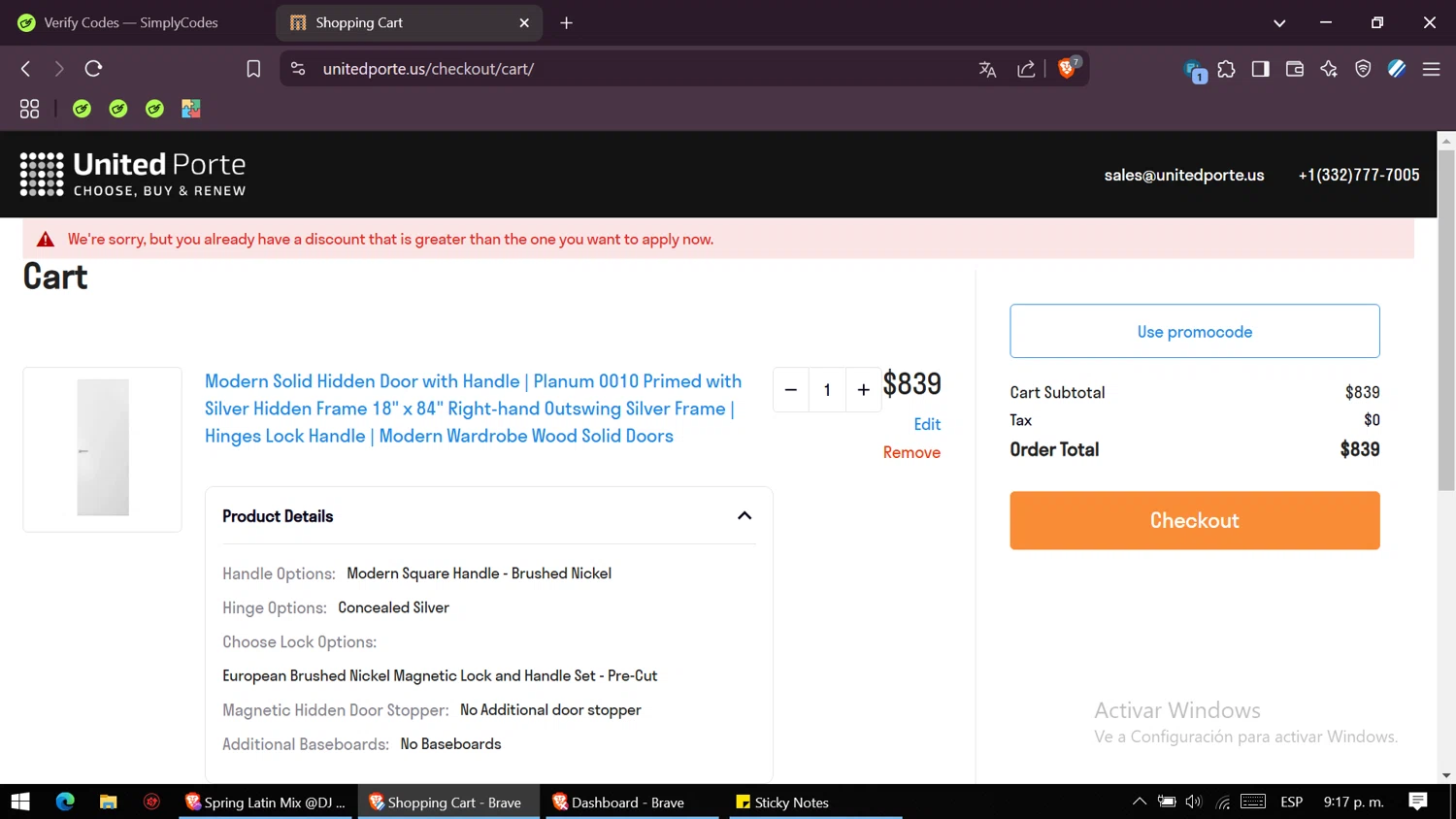Image resolution: width=1456 pixels, height=819 pixels.
Task: Switch to Dashboard - Brave taskbar window
Action: [x=631, y=802]
